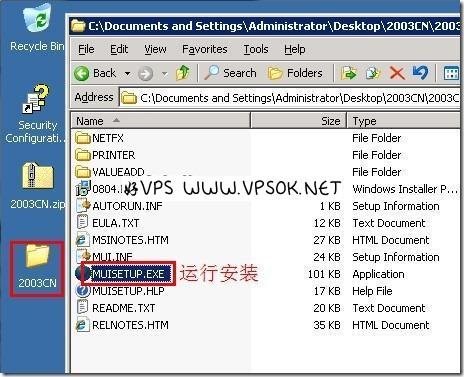The height and width of the screenshot is (377, 464).
Task: Open the View menu
Action: [x=155, y=49]
